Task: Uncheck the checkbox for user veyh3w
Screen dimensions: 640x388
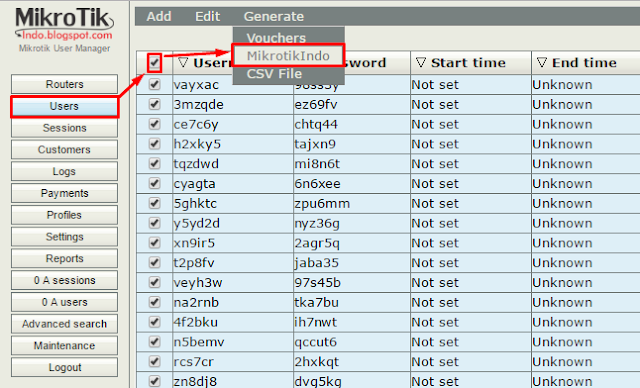Action: [x=154, y=282]
